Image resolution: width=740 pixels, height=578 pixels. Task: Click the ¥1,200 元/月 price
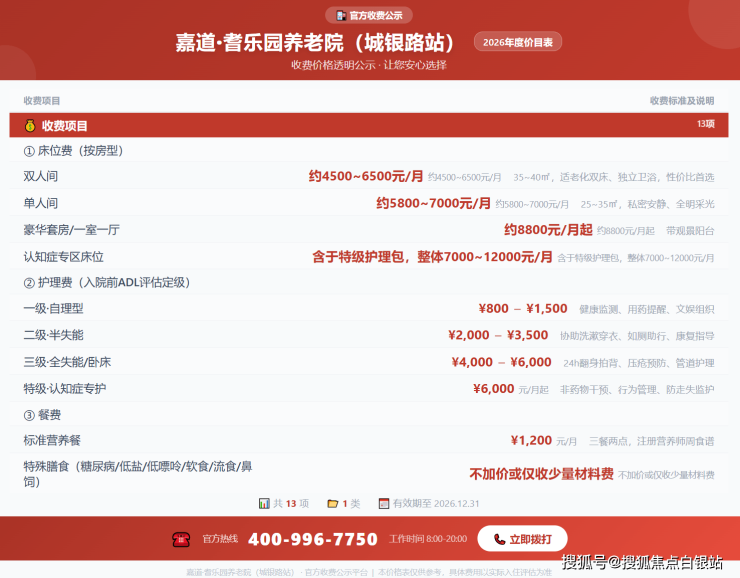point(544,441)
